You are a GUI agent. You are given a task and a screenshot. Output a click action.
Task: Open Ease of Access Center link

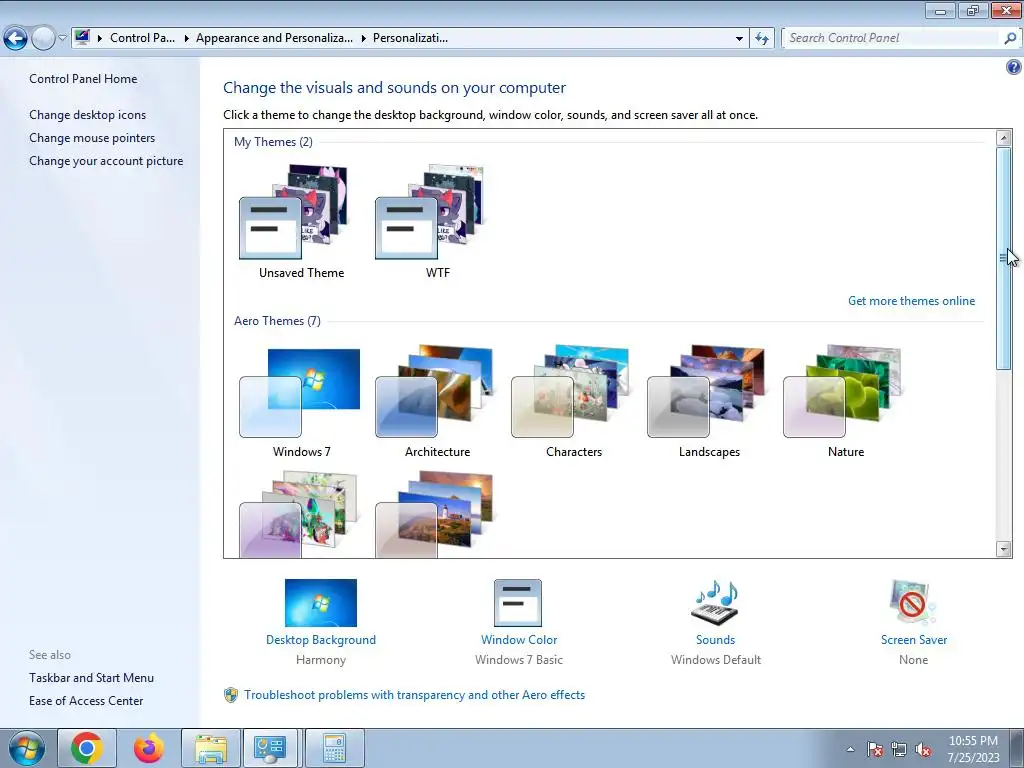(x=86, y=701)
